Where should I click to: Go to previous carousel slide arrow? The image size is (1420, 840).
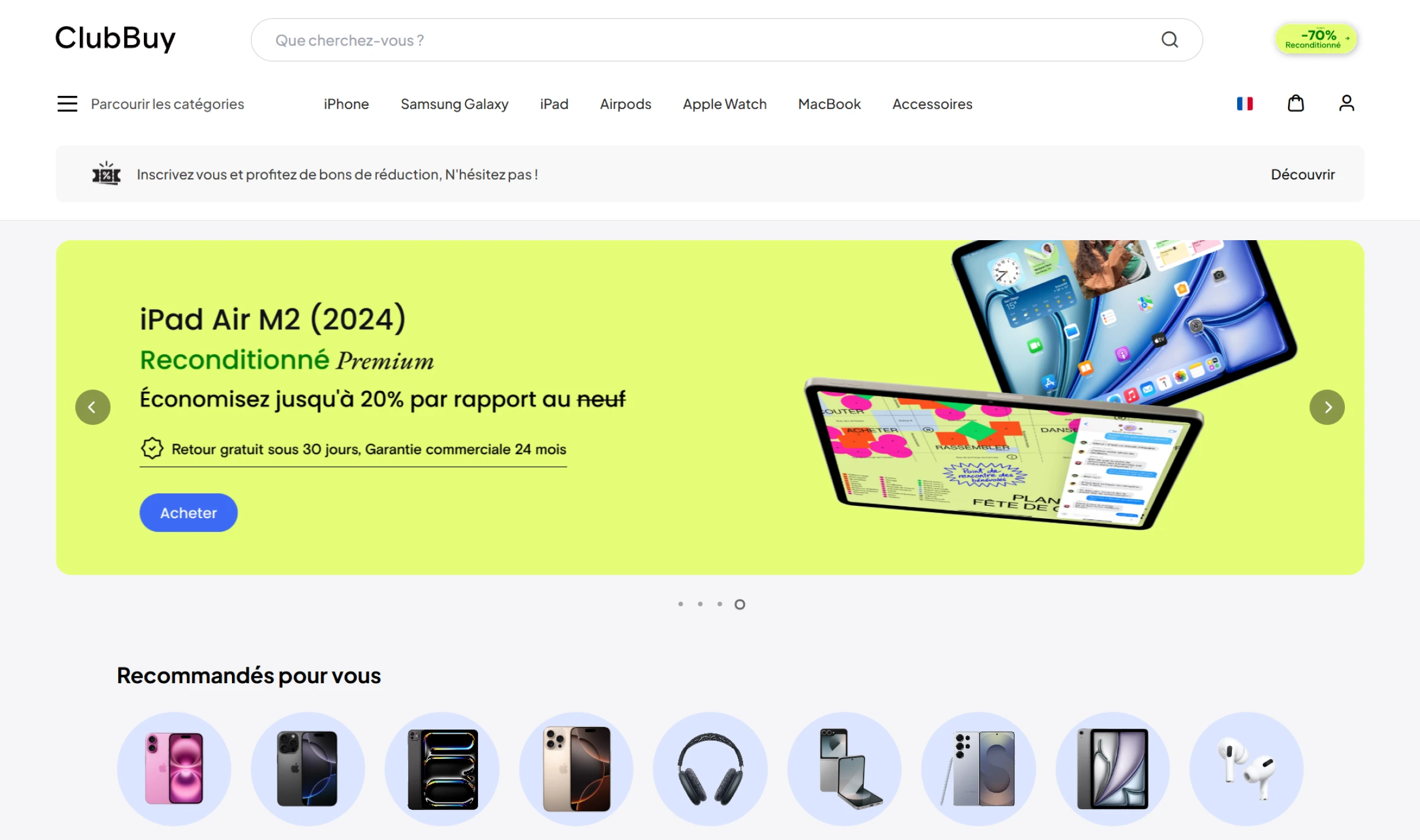coord(93,407)
